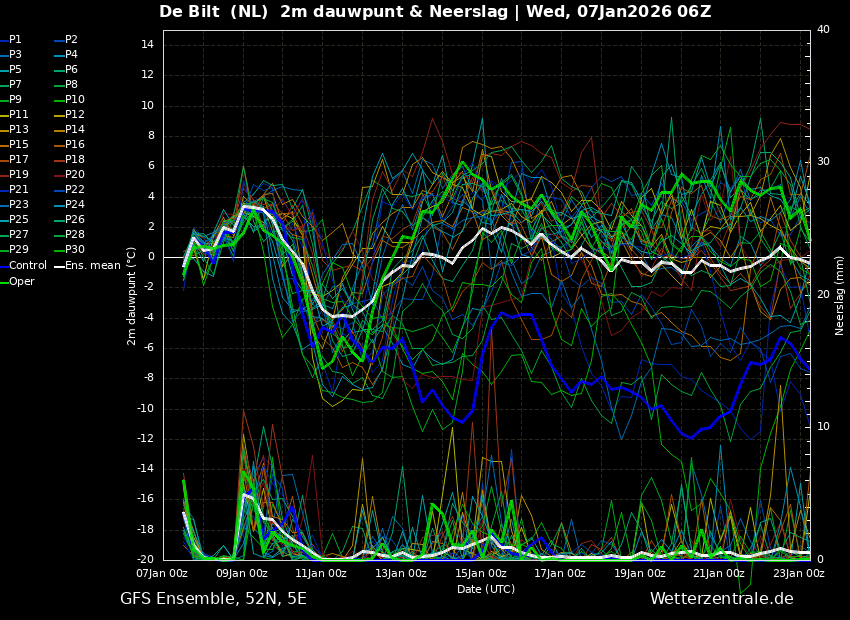850x620 pixels.
Task: Click the 21Jan 00z axis tick label
Action: [x=718, y=573]
